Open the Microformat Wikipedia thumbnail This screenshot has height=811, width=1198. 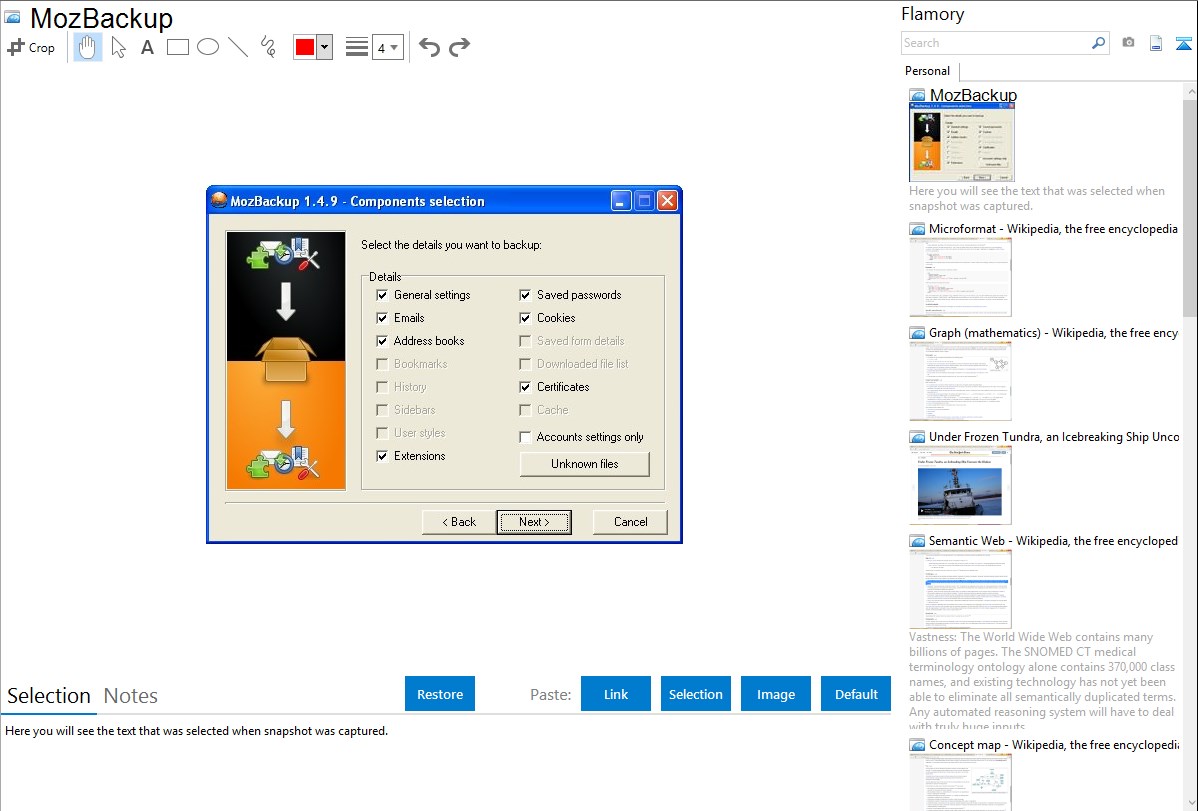click(x=960, y=277)
